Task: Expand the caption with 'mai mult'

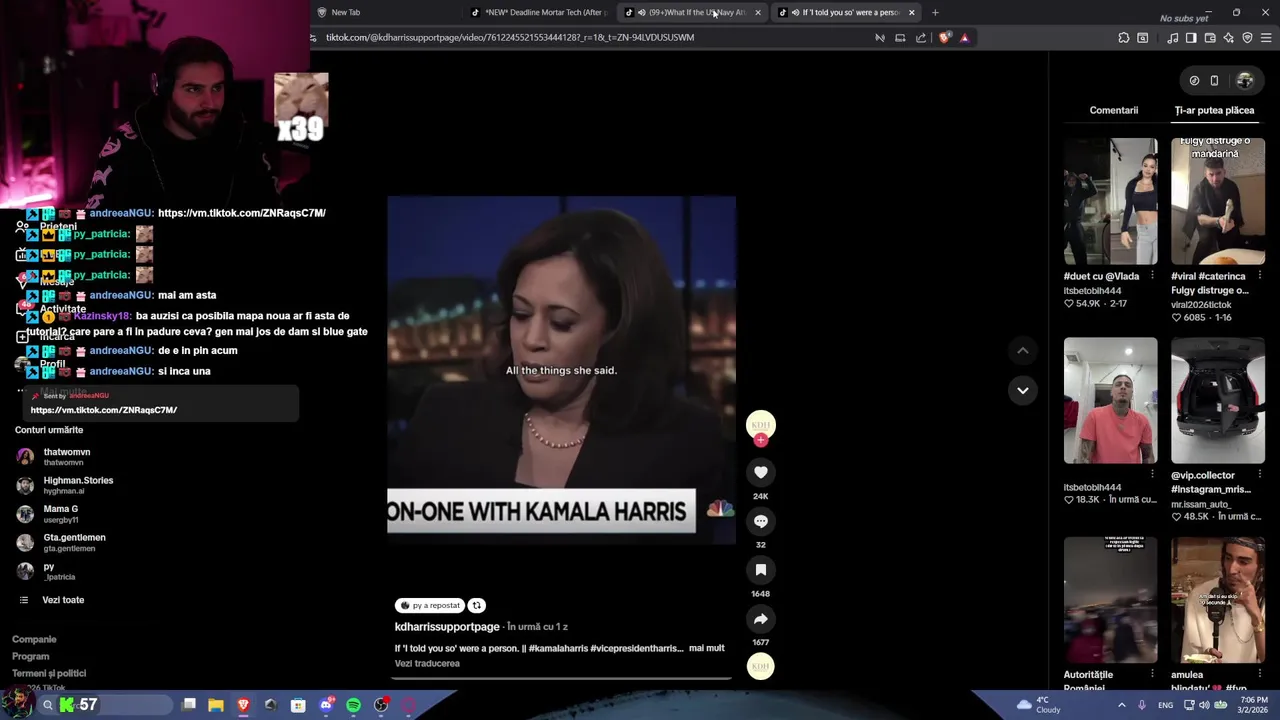Action: (706, 648)
